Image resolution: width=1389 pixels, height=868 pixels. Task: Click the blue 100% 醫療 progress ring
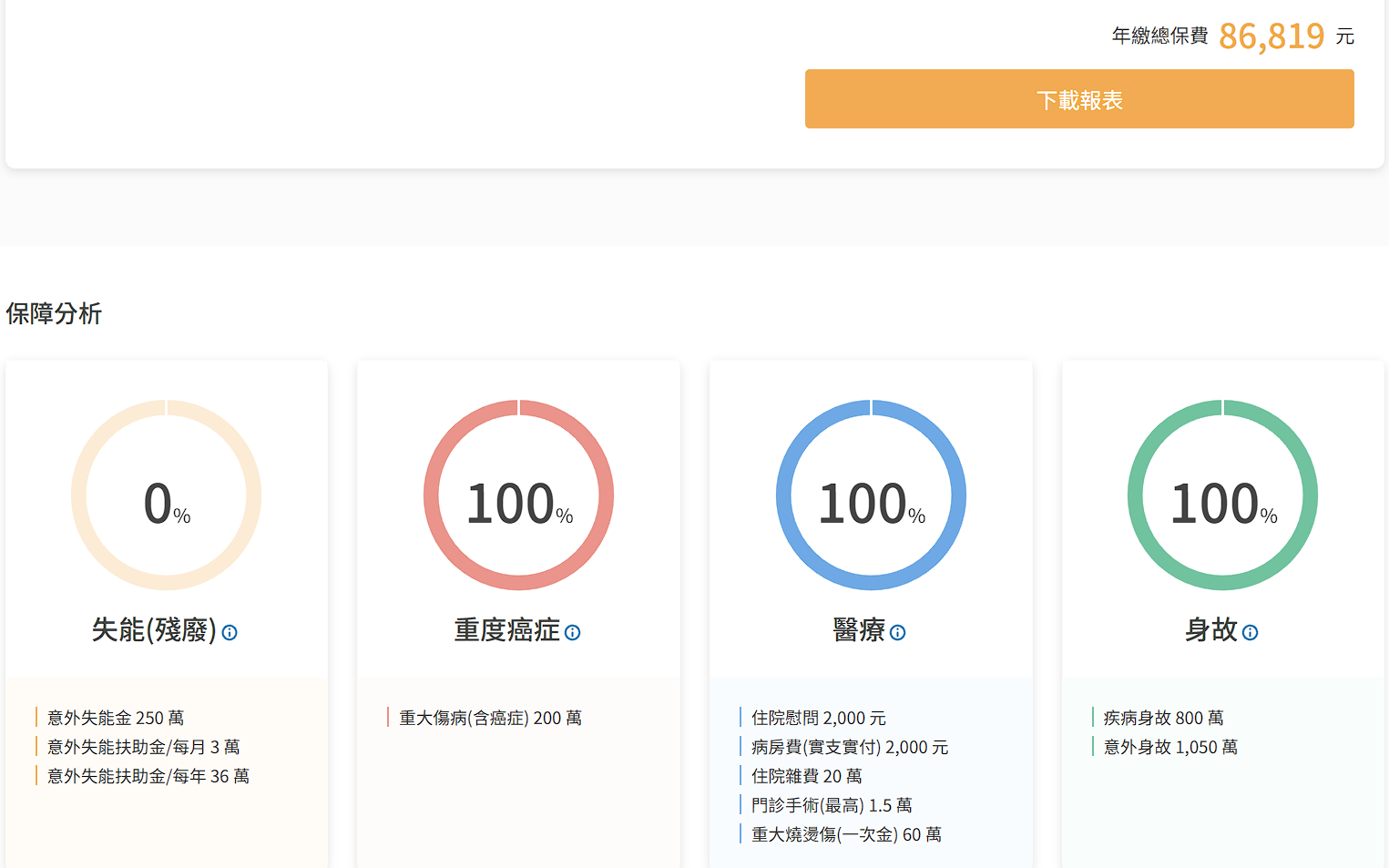pos(871,495)
